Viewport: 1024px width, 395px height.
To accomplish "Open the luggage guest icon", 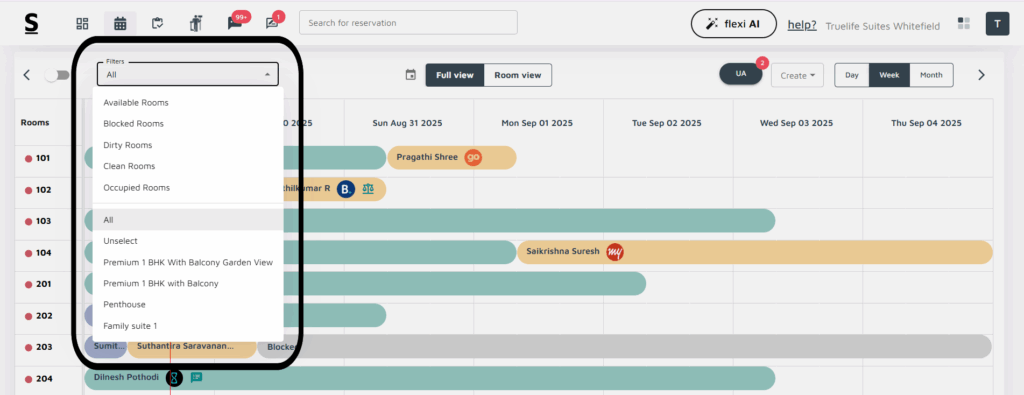I will [195, 24].
